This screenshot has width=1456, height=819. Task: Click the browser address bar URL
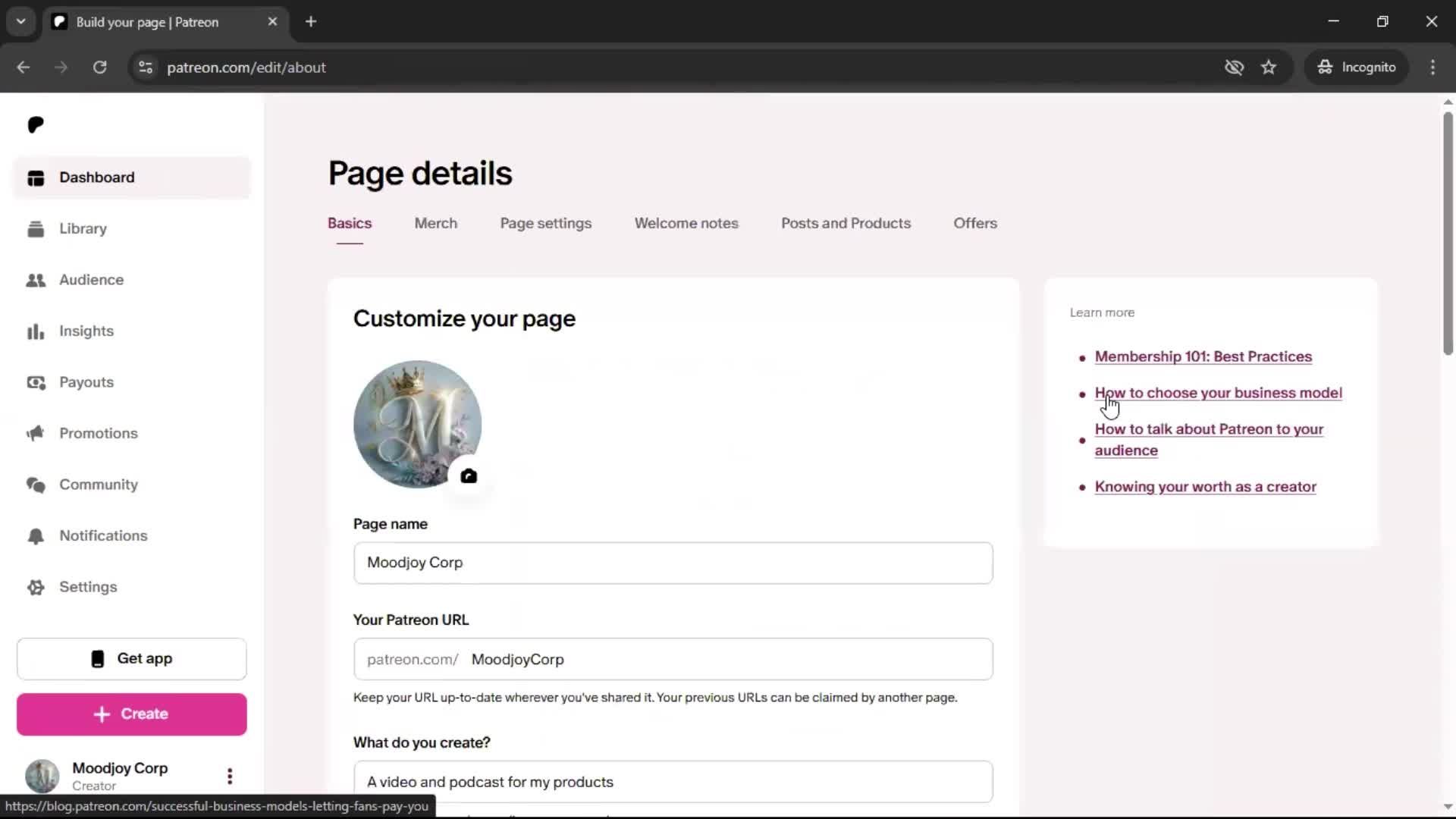tap(246, 67)
